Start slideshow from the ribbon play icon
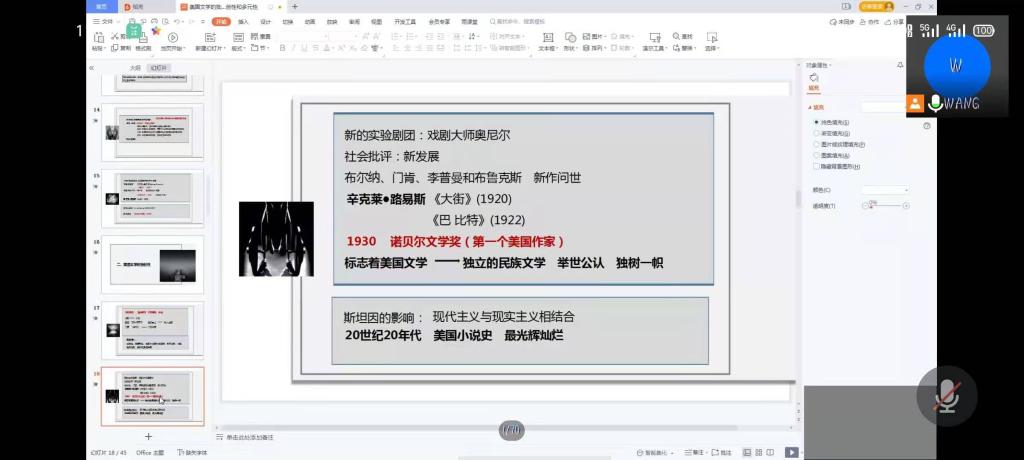Screen dimensions: 1024x460 coord(172,37)
